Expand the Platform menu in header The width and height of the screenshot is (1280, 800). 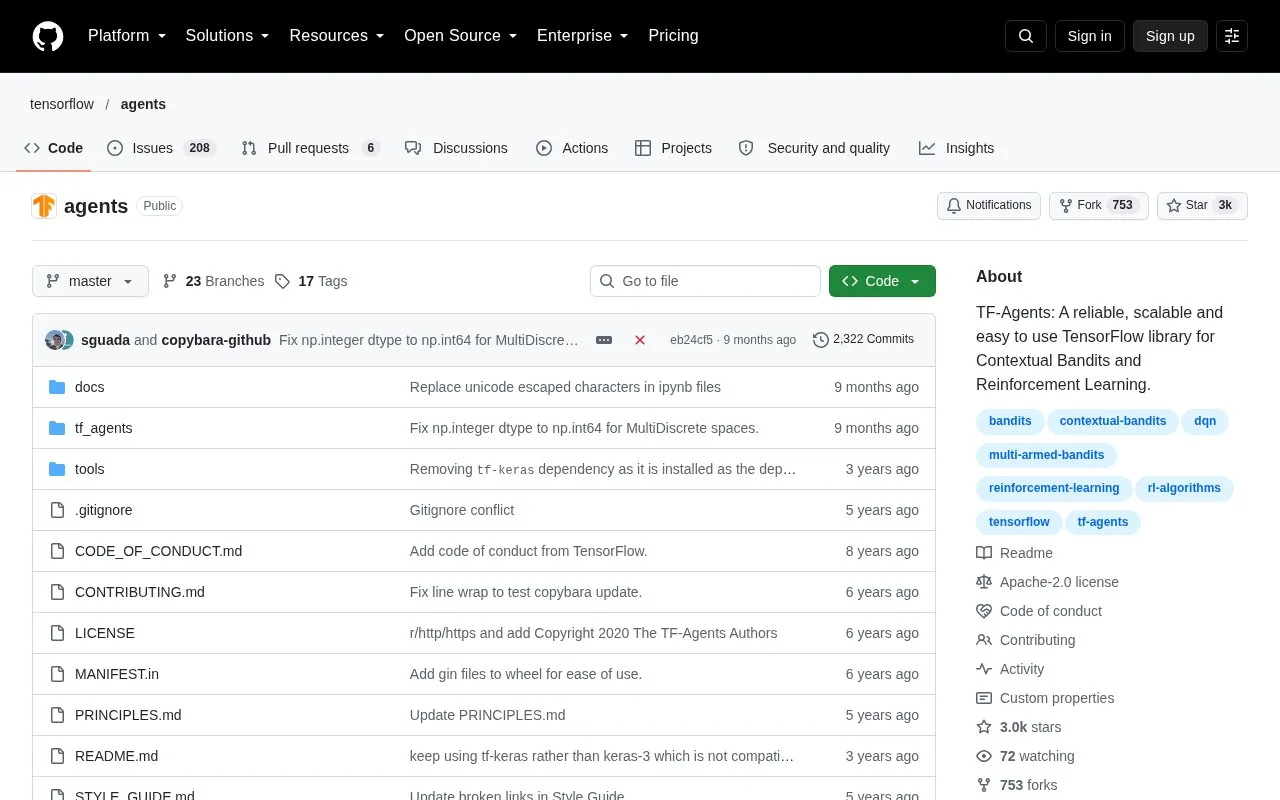[127, 36]
